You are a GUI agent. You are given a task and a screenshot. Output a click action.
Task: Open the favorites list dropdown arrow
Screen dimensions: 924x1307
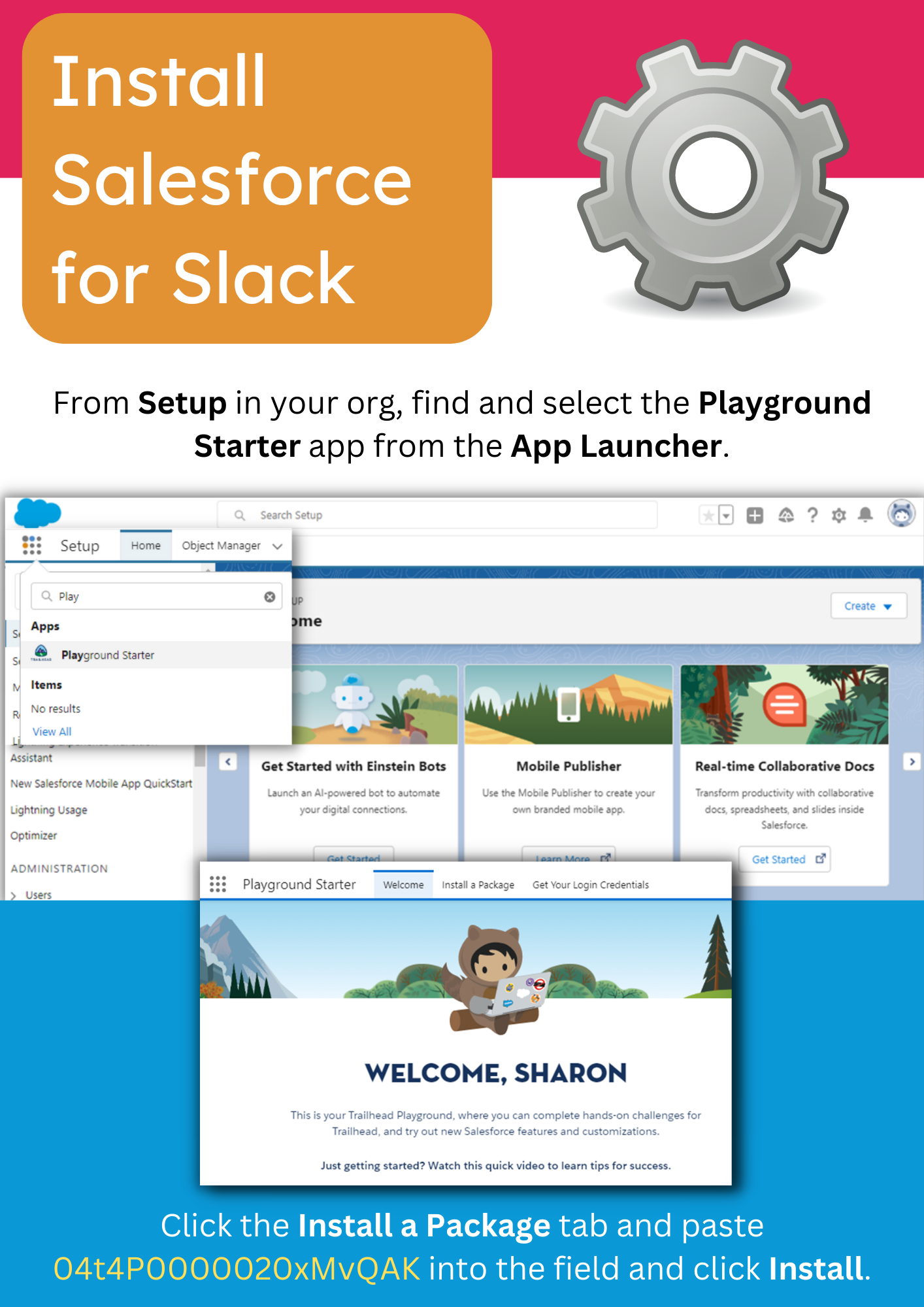coord(725,515)
